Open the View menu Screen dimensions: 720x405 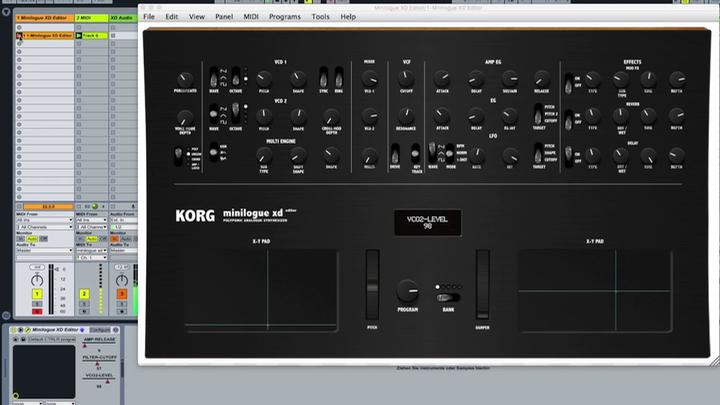click(x=197, y=17)
